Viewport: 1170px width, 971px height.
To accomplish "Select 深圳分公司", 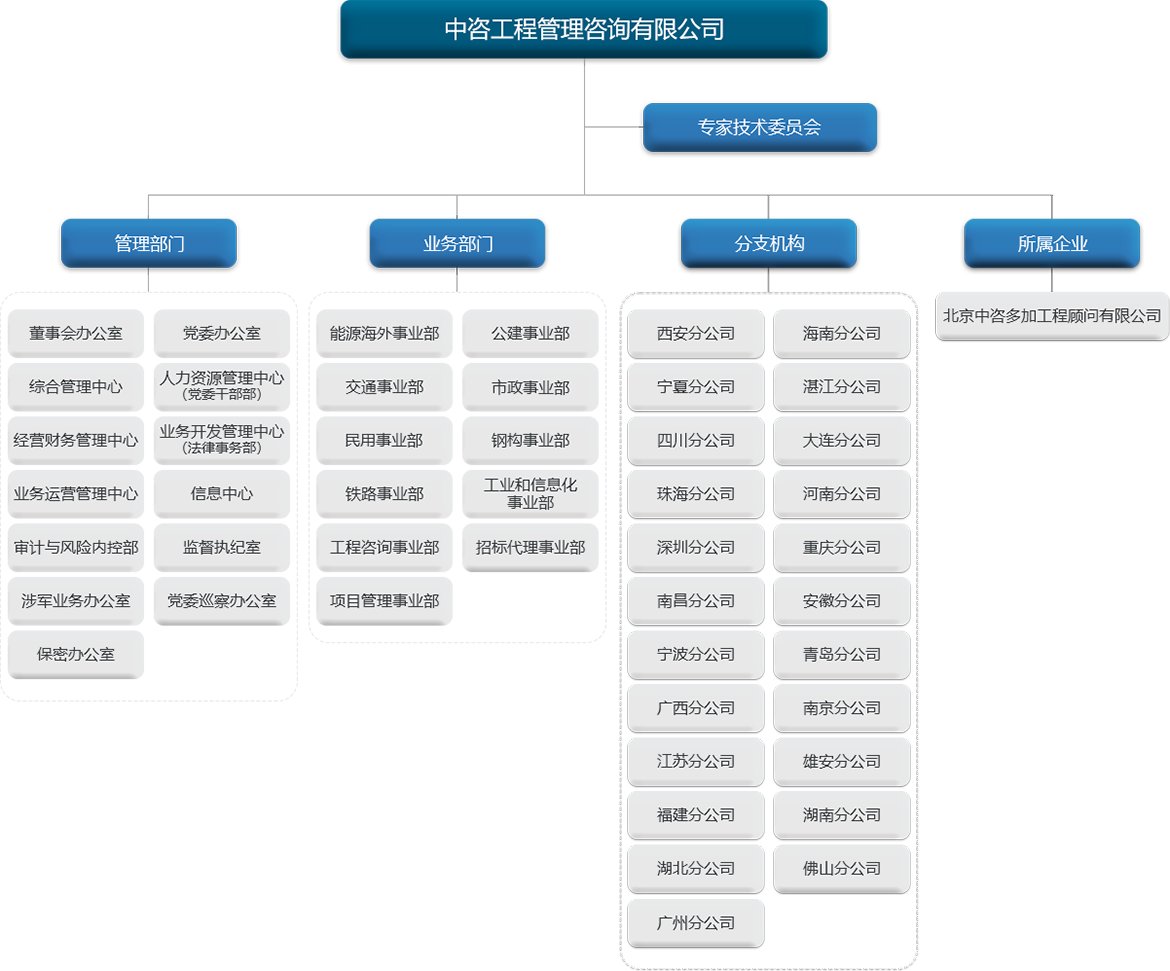I will [x=696, y=547].
